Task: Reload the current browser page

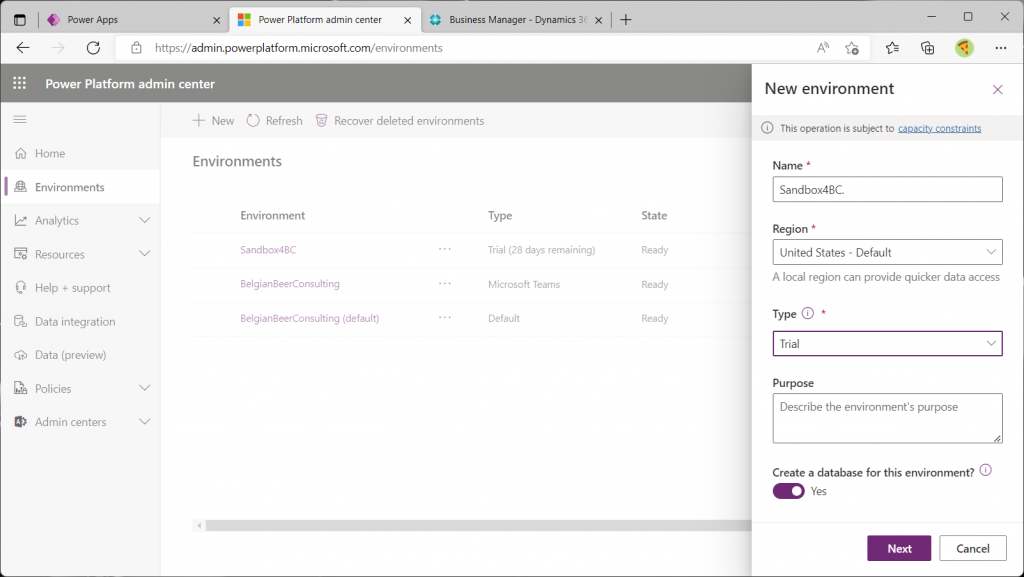Action: pos(93,48)
